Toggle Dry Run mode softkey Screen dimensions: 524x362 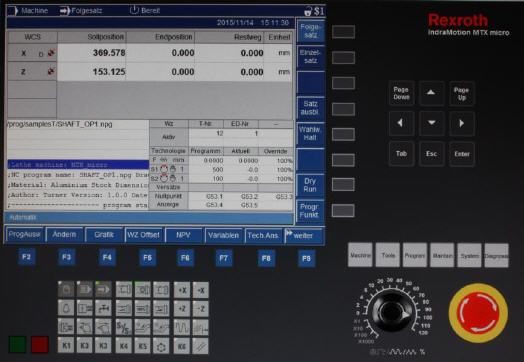pyautogui.click(x=310, y=185)
